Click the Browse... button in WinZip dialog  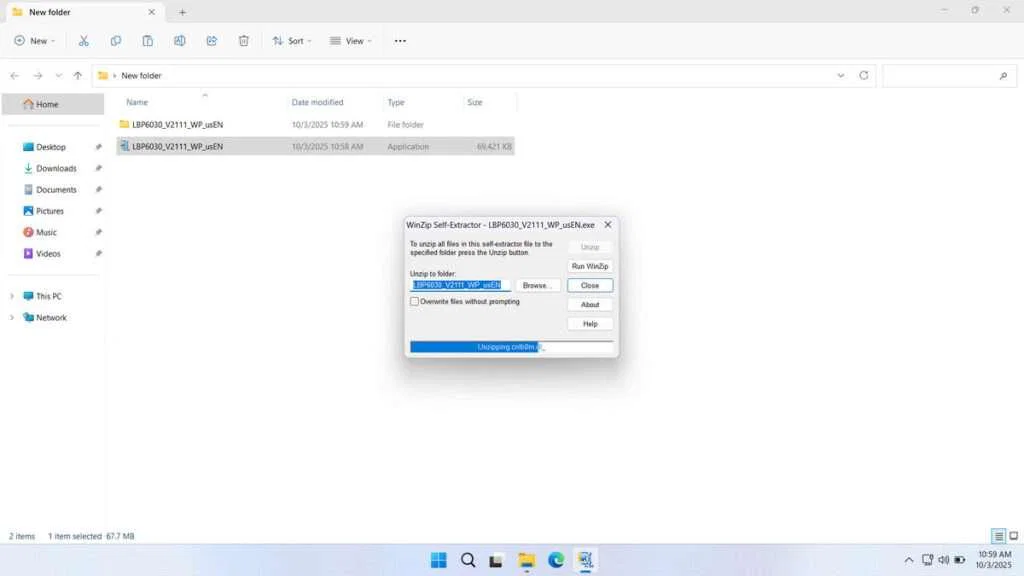537,285
